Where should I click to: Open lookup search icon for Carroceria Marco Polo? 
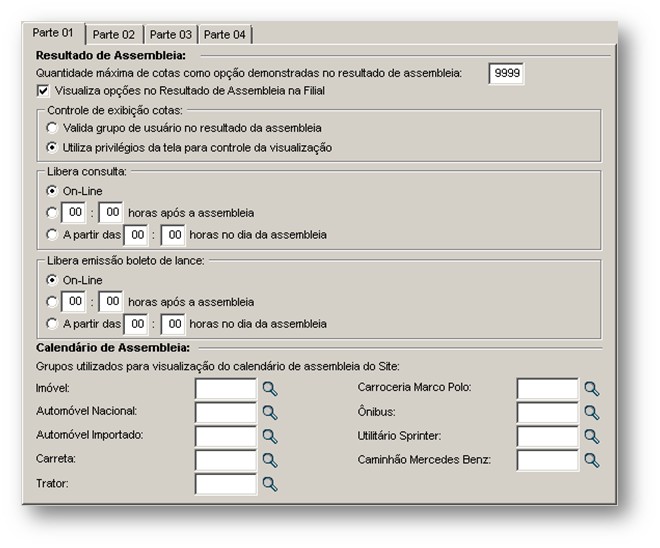click(x=592, y=388)
